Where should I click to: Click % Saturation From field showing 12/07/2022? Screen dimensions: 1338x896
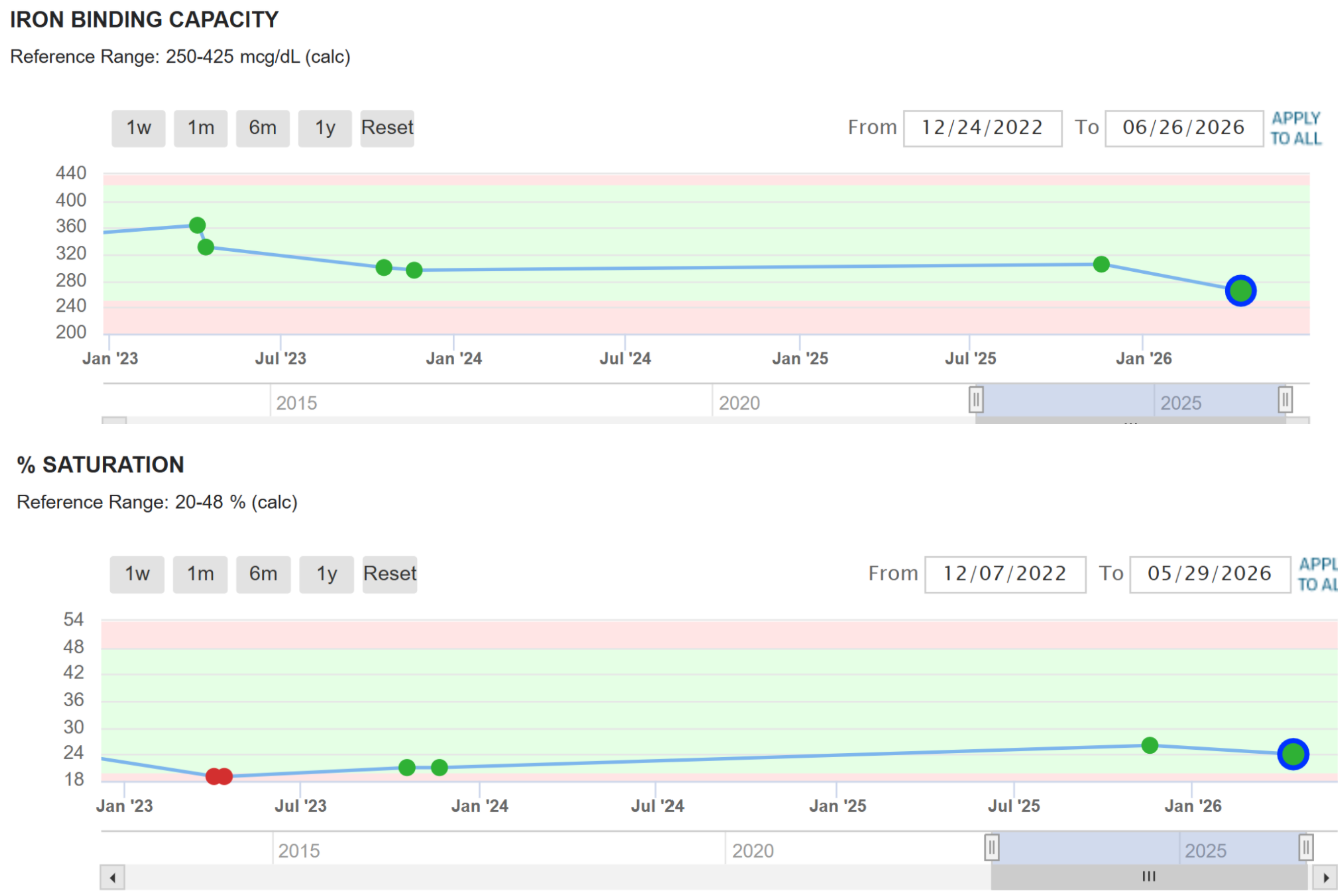[1005, 574]
